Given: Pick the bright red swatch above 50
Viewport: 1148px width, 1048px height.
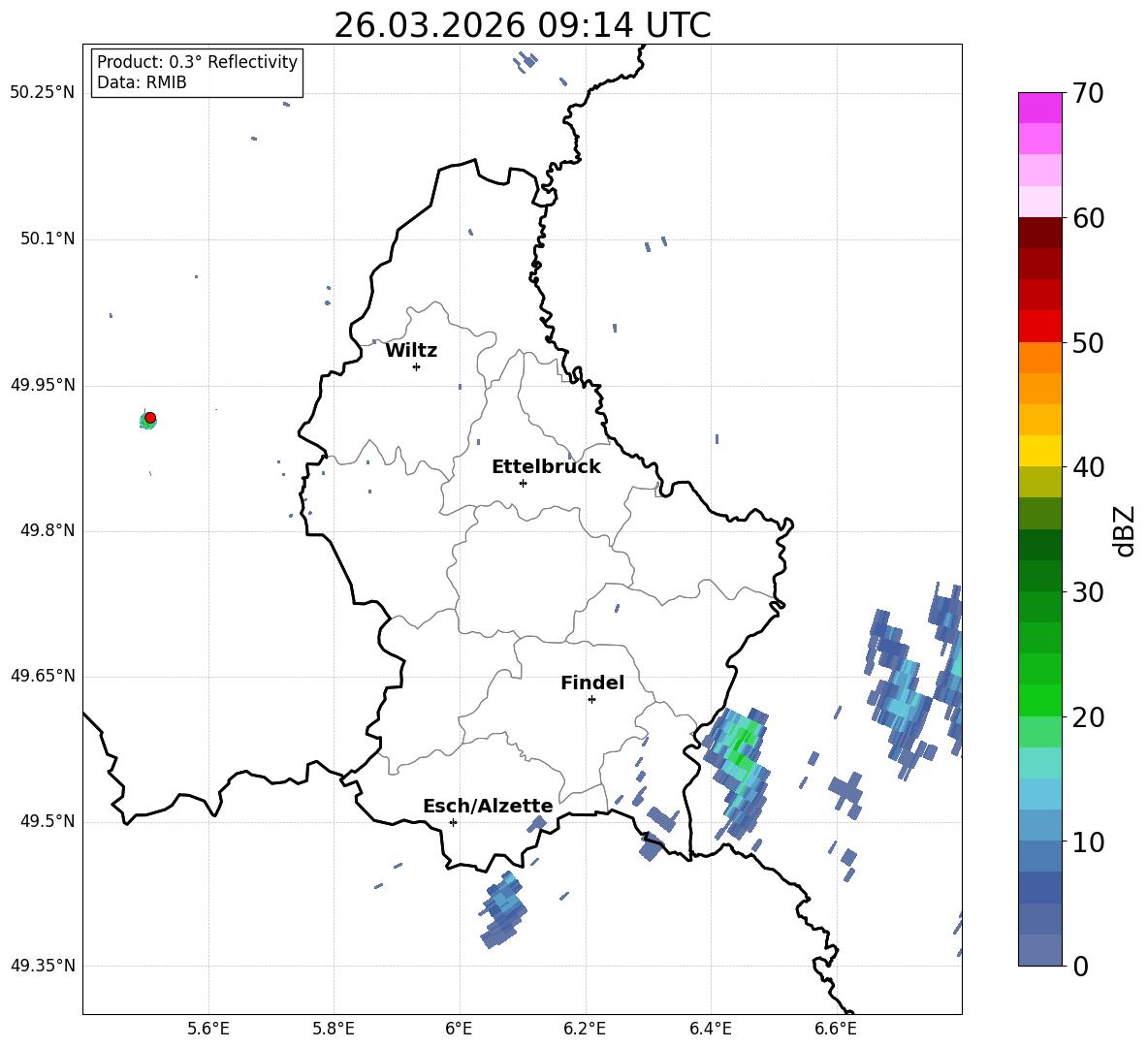Looking at the screenshot, I should [x=1039, y=327].
